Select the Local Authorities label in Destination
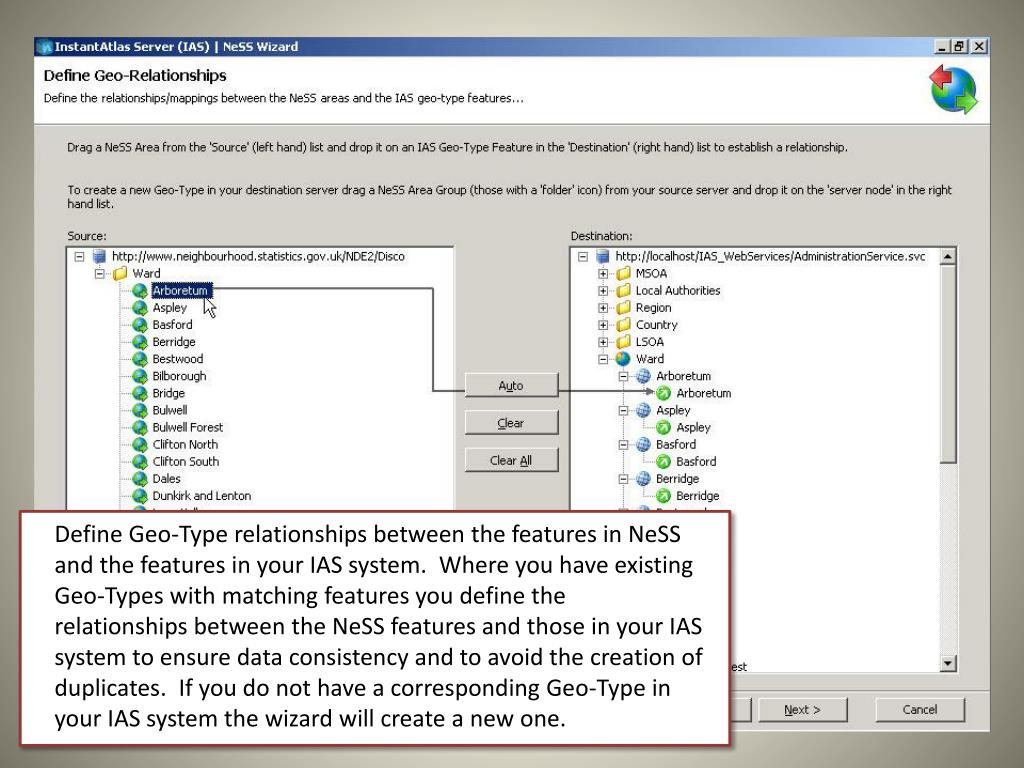Image resolution: width=1024 pixels, height=768 pixels. point(678,291)
